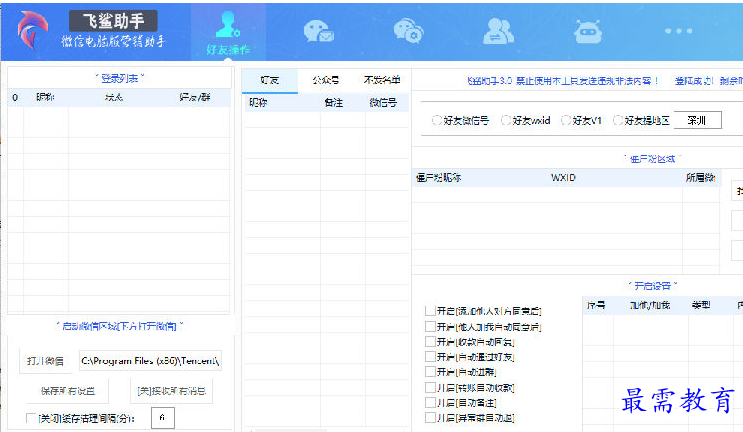Click the 类型 column header
The height and width of the screenshot is (432, 743).
[701, 305]
